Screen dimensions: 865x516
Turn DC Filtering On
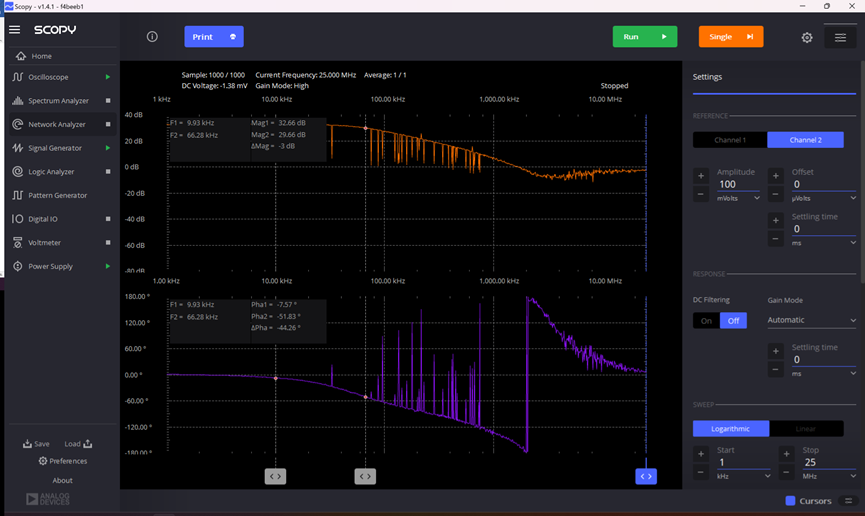click(x=706, y=321)
